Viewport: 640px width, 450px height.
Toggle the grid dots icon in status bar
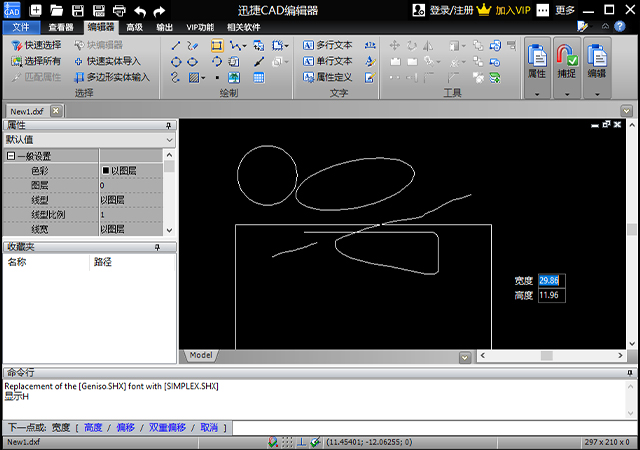[x=287, y=442]
